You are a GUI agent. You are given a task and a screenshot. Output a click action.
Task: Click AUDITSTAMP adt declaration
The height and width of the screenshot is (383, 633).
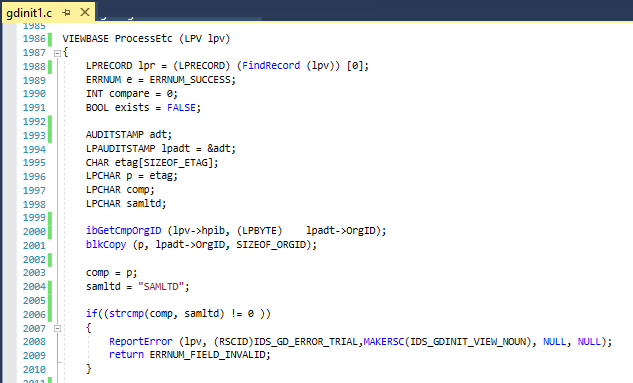[x=129, y=134]
